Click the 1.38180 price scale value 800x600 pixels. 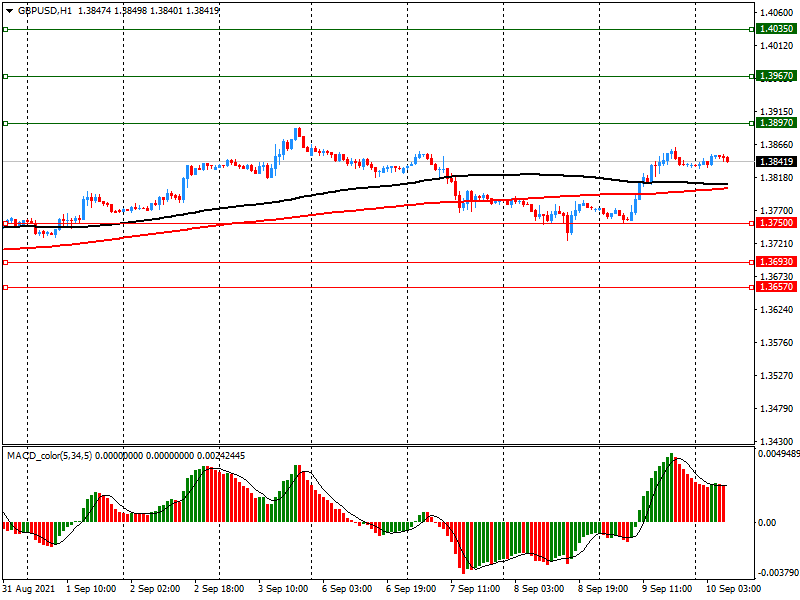(777, 178)
